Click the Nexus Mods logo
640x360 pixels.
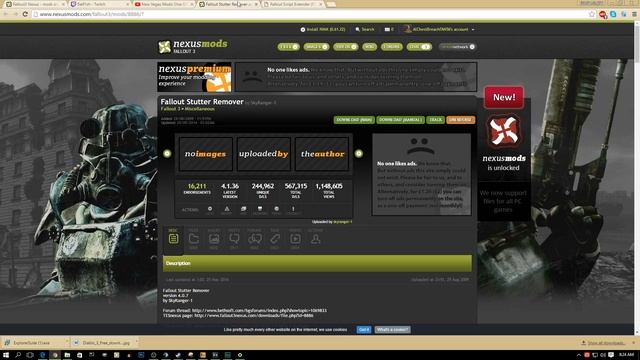click(x=193, y=47)
